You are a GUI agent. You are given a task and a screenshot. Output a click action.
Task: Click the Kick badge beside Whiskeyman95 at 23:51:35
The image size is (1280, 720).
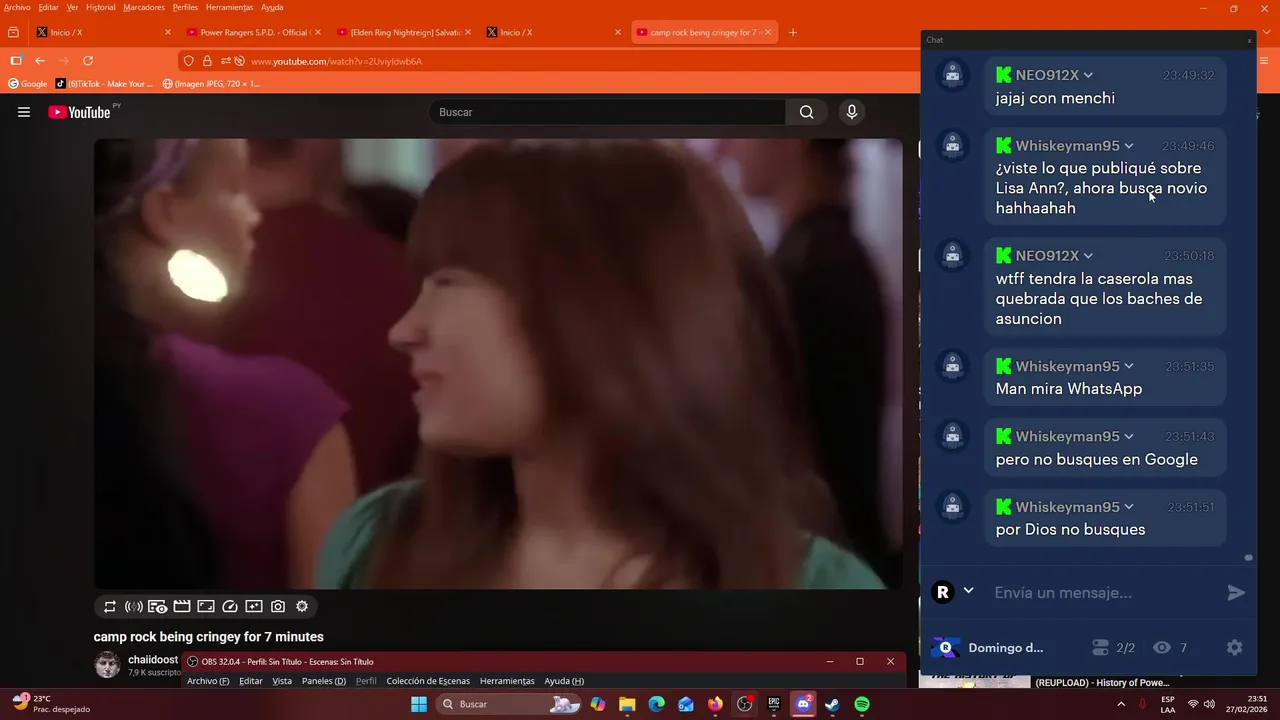[x=1004, y=366]
